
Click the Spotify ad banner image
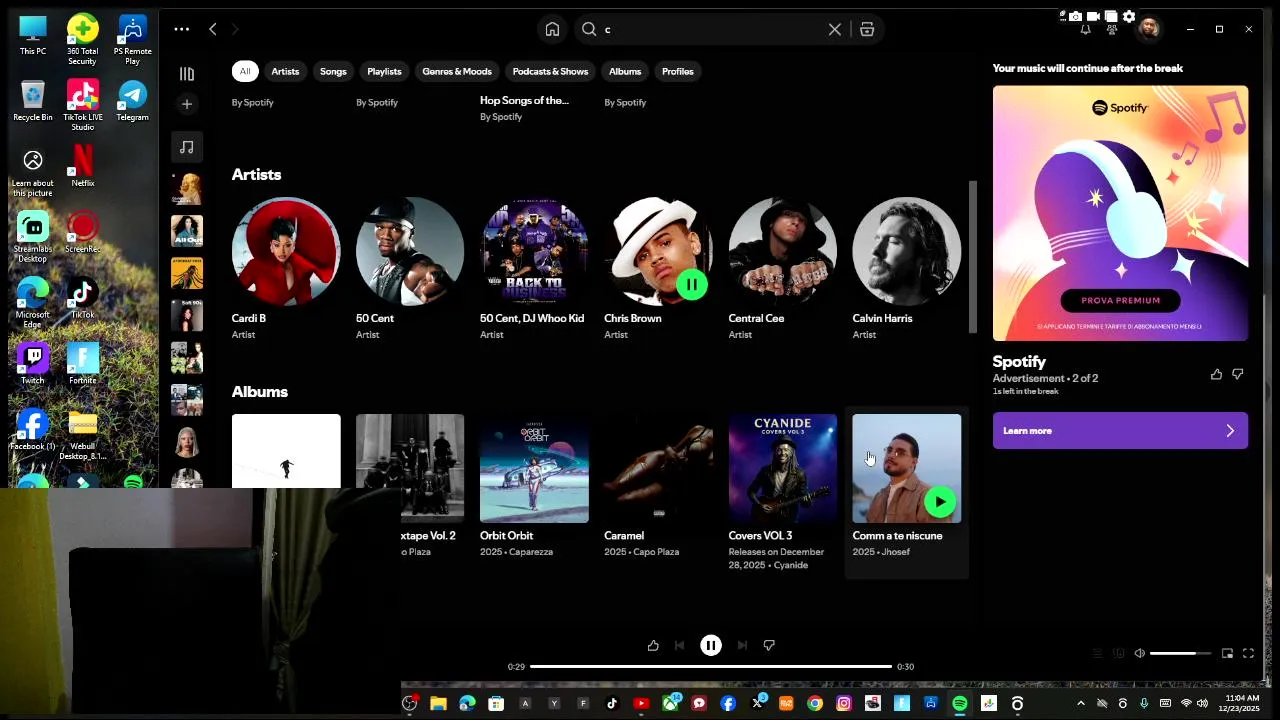(x=1120, y=213)
